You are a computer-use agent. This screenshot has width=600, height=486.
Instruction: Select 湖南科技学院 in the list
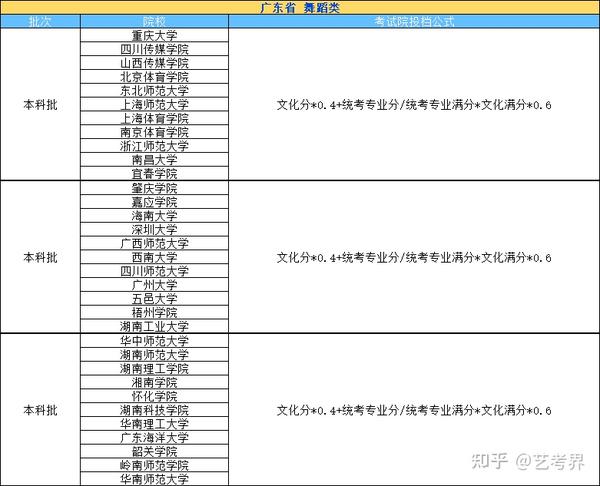pyautogui.click(x=154, y=410)
